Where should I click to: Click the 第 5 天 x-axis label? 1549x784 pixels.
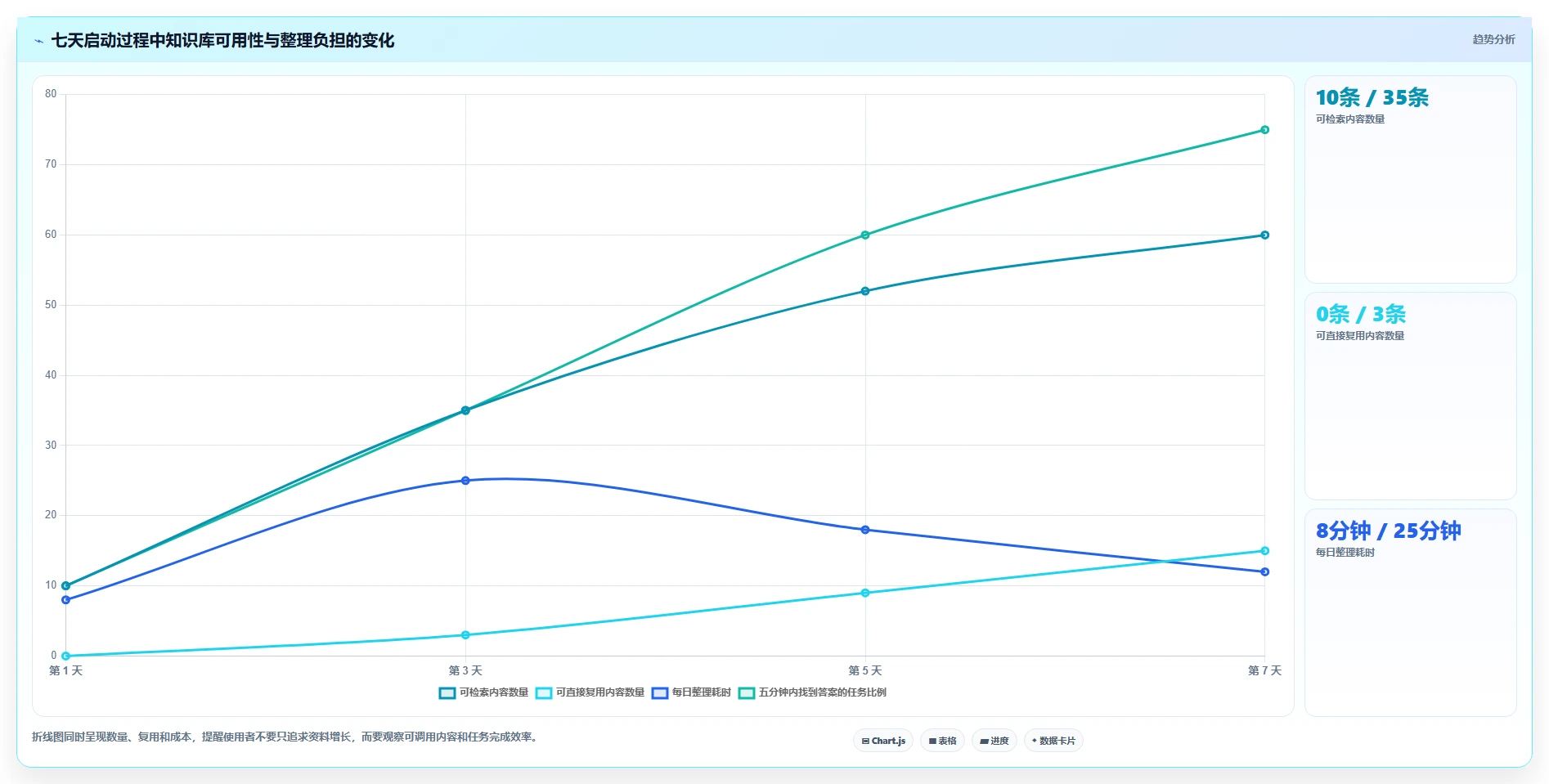tap(865, 670)
